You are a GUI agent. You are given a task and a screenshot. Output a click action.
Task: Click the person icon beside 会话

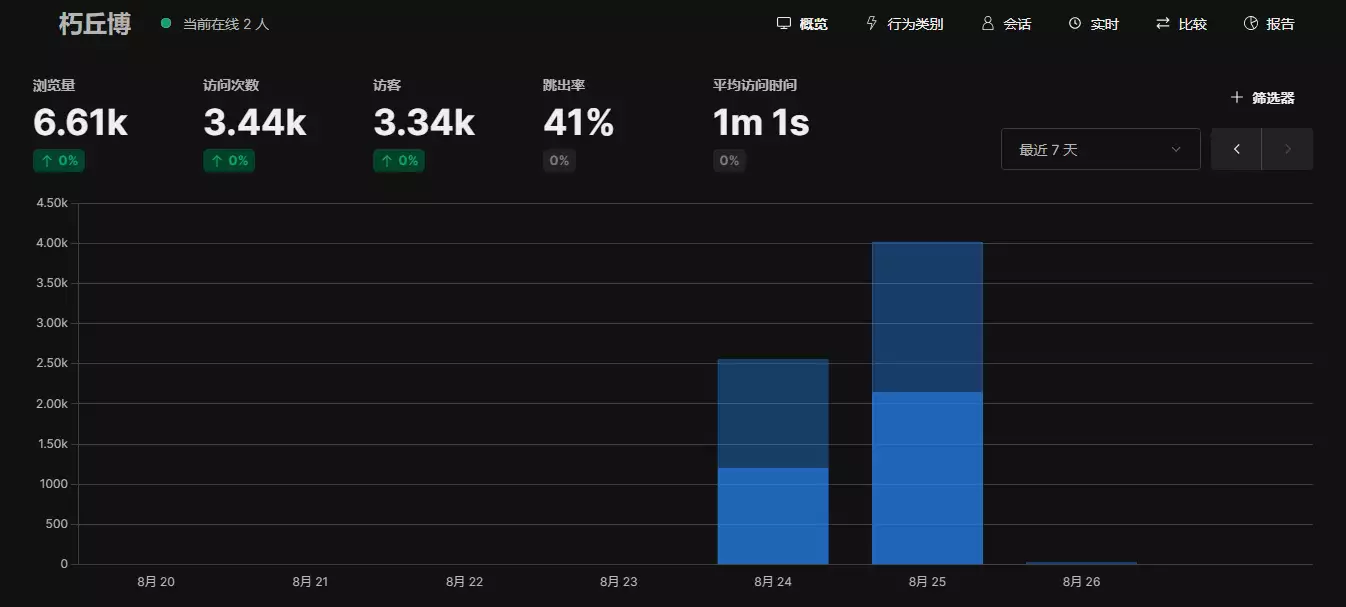point(988,23)
